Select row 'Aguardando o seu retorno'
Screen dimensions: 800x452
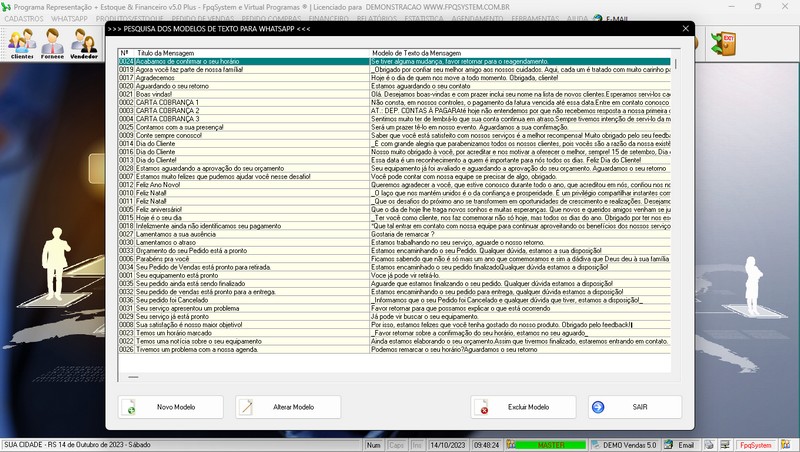tap(394, 86)
